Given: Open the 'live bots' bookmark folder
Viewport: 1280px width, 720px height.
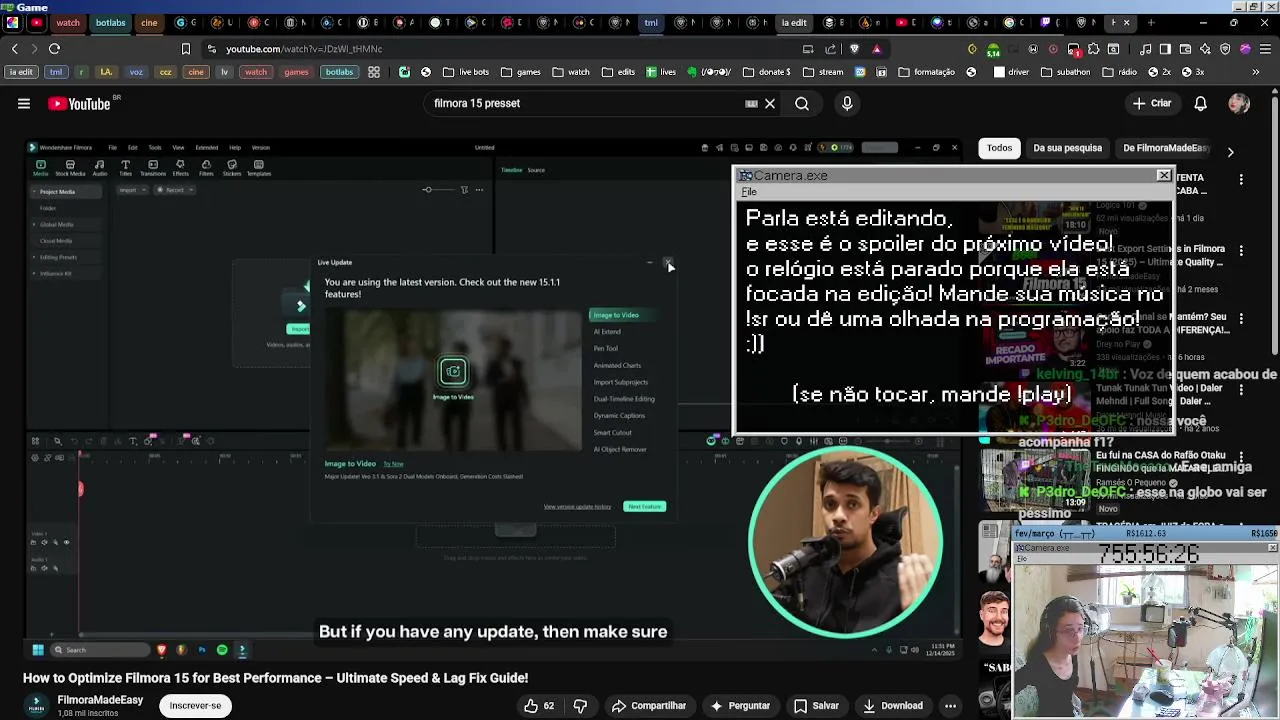Looking at the screenshot, I should tap(465, 72).
